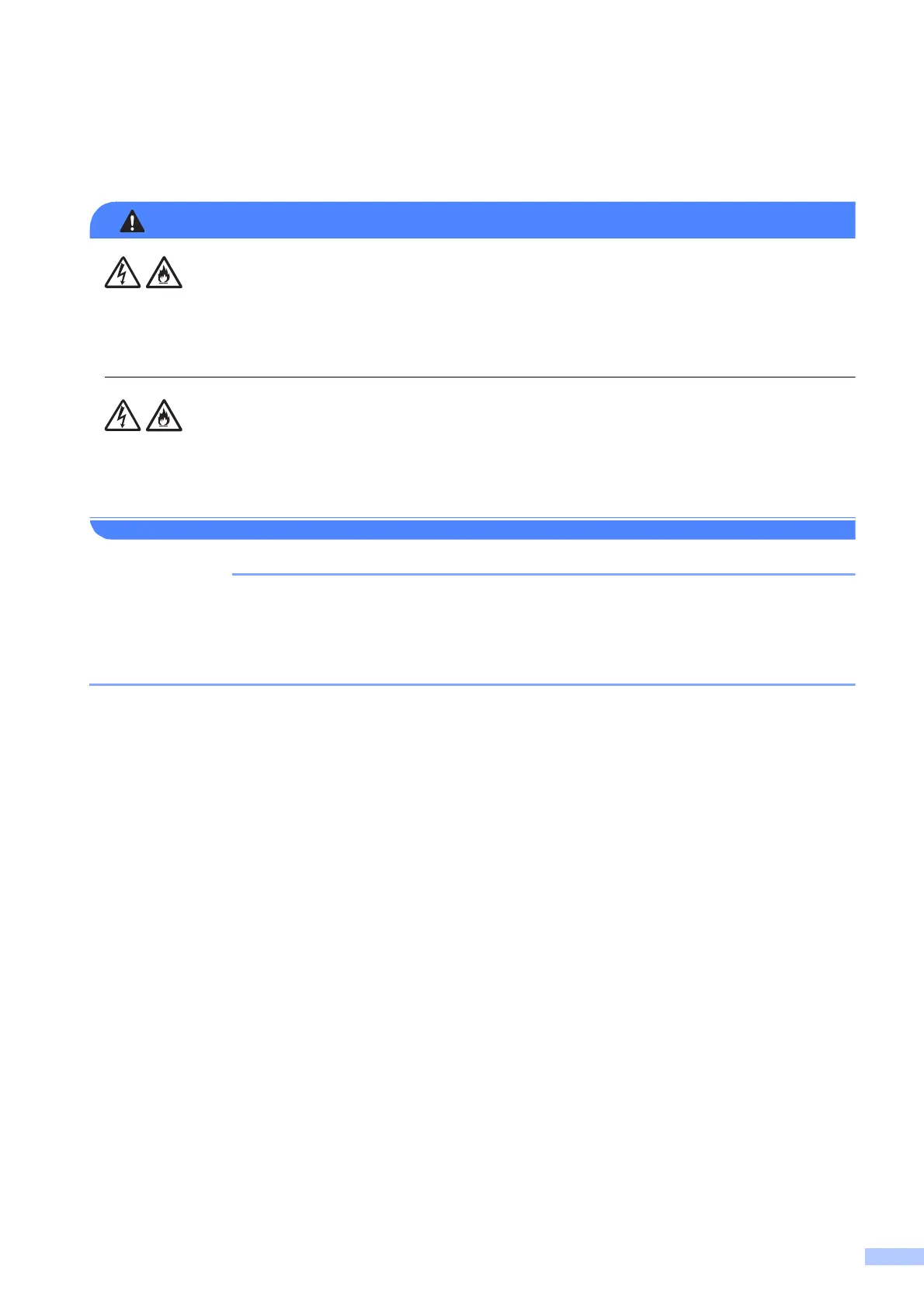
Task: Click the short light-blue rule under the lower banner
Action: 544,575
